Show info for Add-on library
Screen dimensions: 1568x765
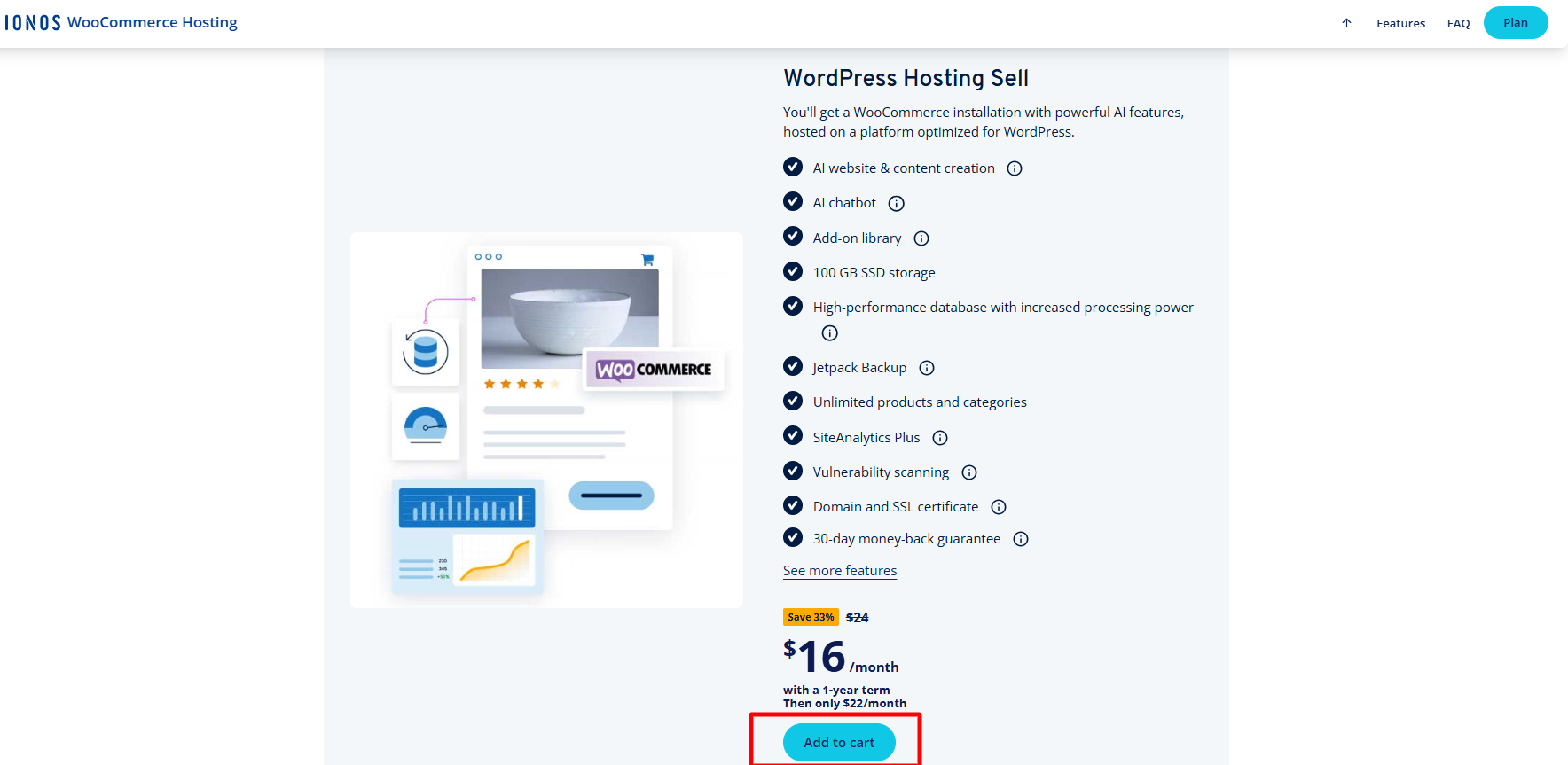point(921,238)
